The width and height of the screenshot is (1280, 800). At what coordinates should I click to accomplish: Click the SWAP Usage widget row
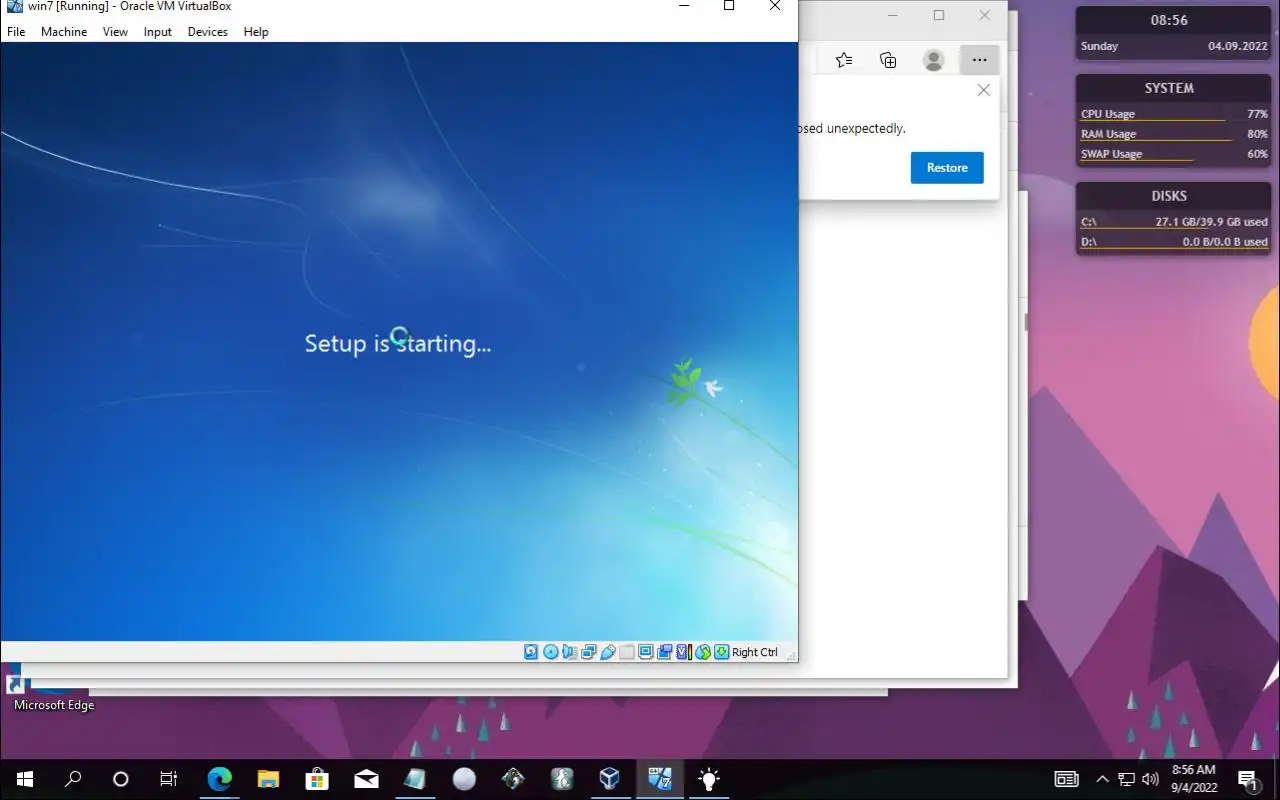click(1174, 154)
